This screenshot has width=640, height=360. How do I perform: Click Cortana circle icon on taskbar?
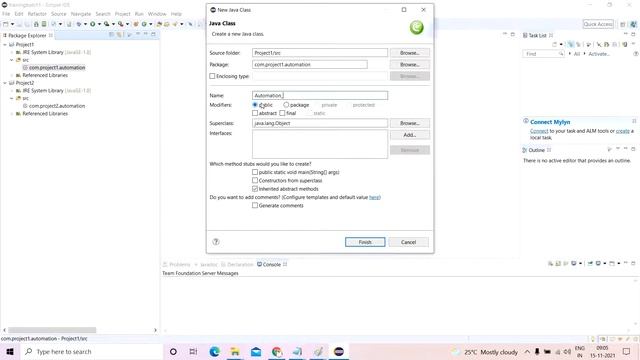173,351
